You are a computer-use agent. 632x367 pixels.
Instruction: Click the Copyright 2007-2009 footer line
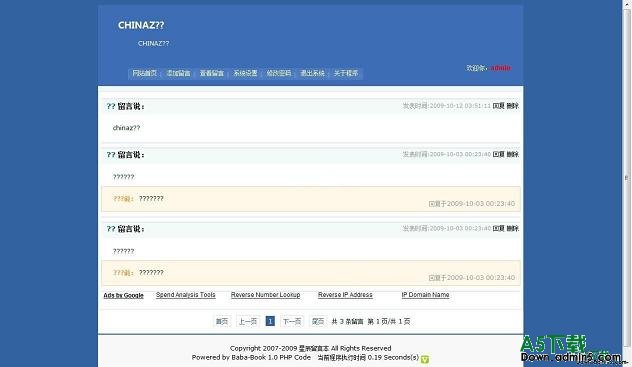pyautogui.click(x=310, y=348)
